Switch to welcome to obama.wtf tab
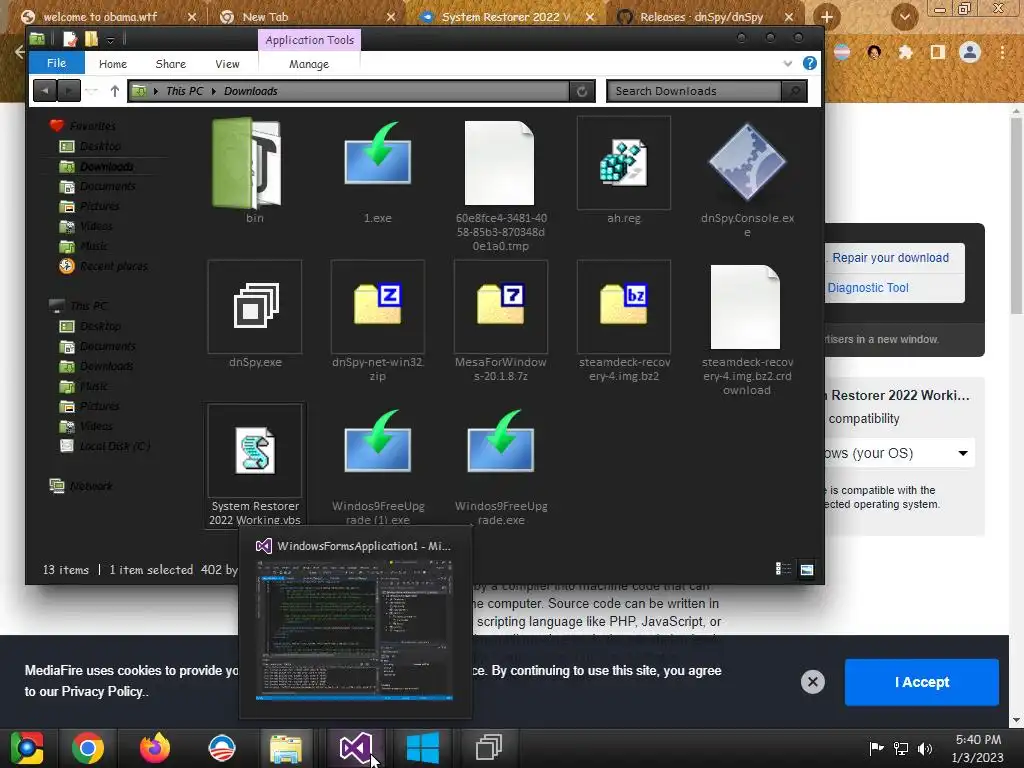Screen dimensions: 1024x768 click(x=100, y=17)
